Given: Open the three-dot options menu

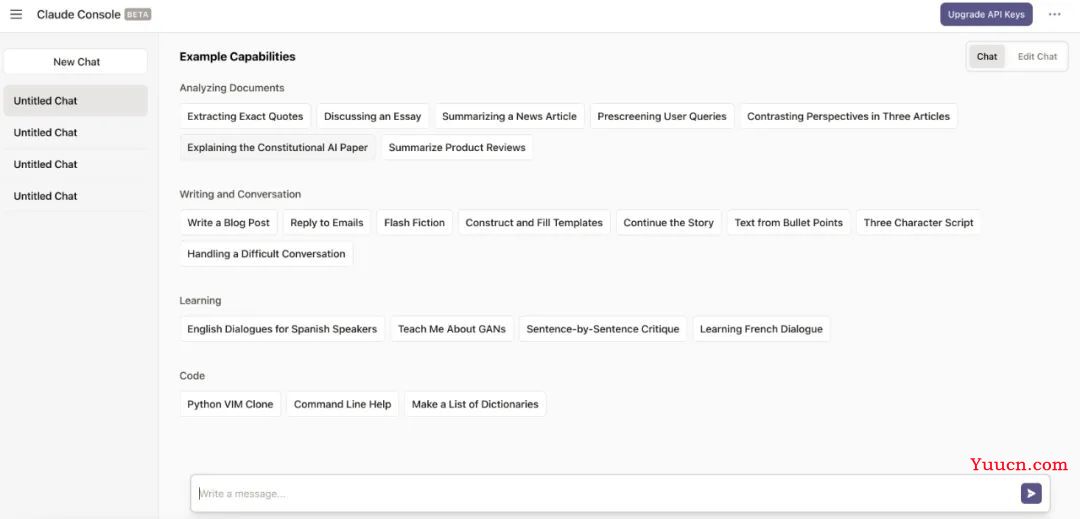Looking at the screenshot, I should coord(1055,14).
